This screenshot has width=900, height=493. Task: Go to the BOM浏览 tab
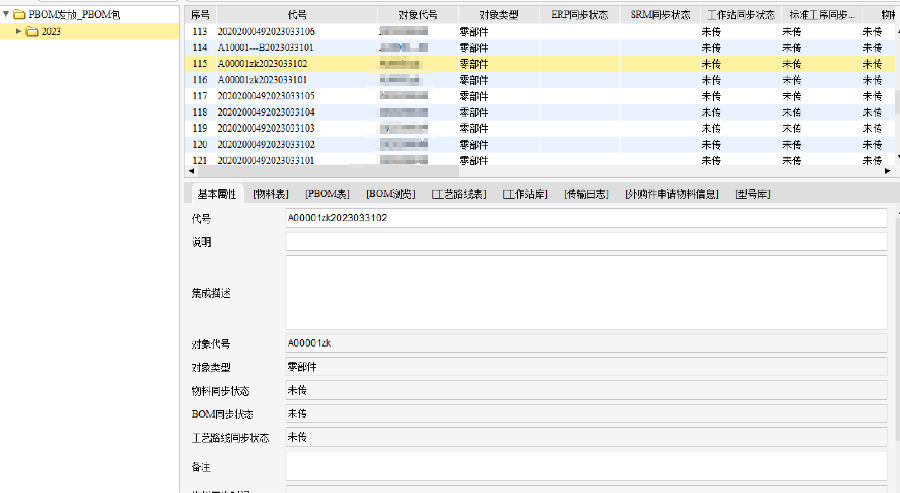tap(391, 194)
